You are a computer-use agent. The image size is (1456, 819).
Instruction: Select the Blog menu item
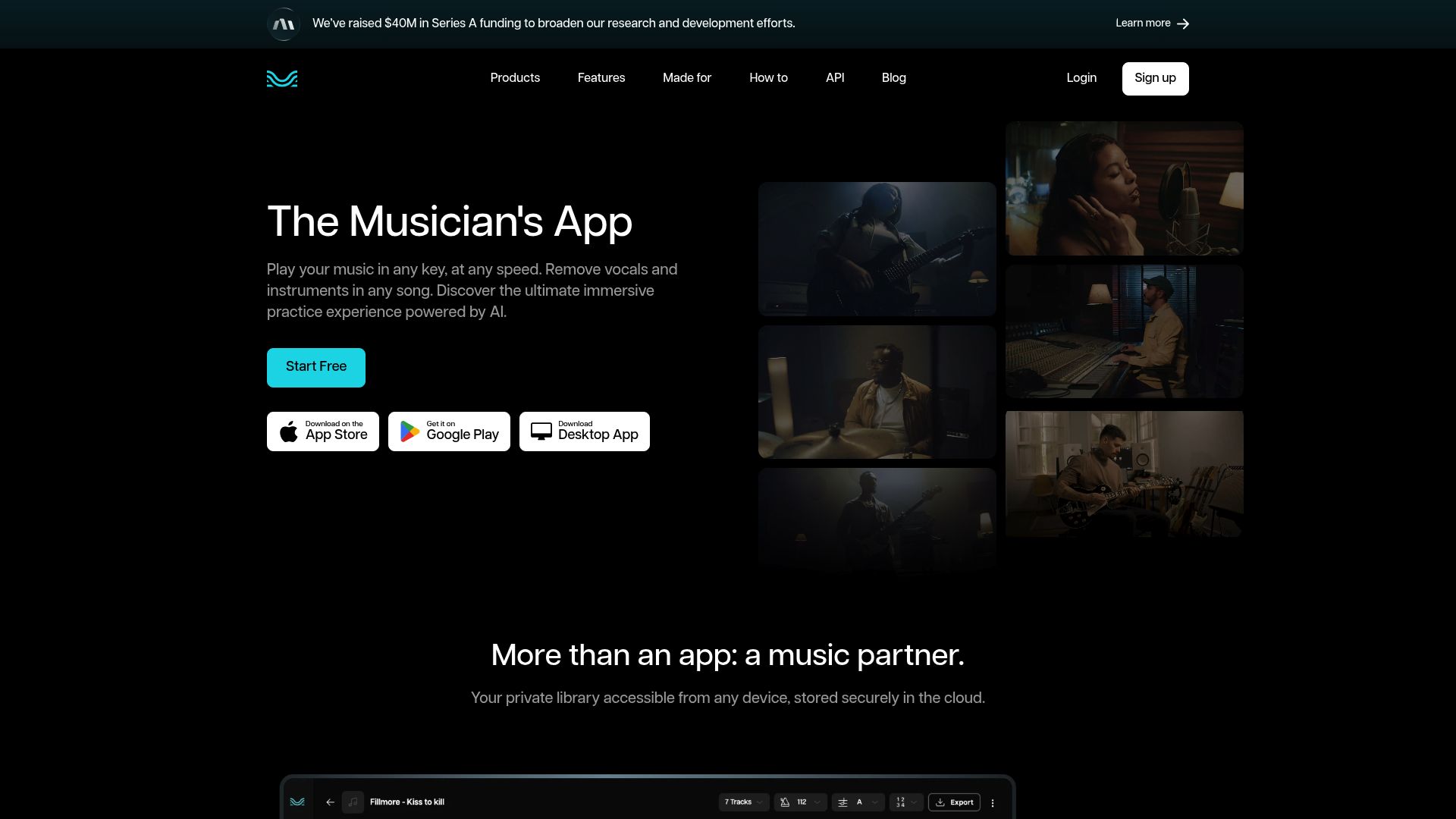pos(893,78)
